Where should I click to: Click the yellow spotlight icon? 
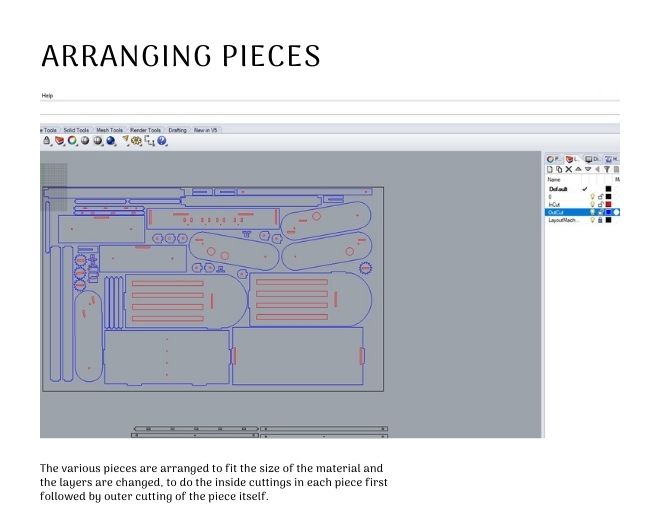pos(125,140)
